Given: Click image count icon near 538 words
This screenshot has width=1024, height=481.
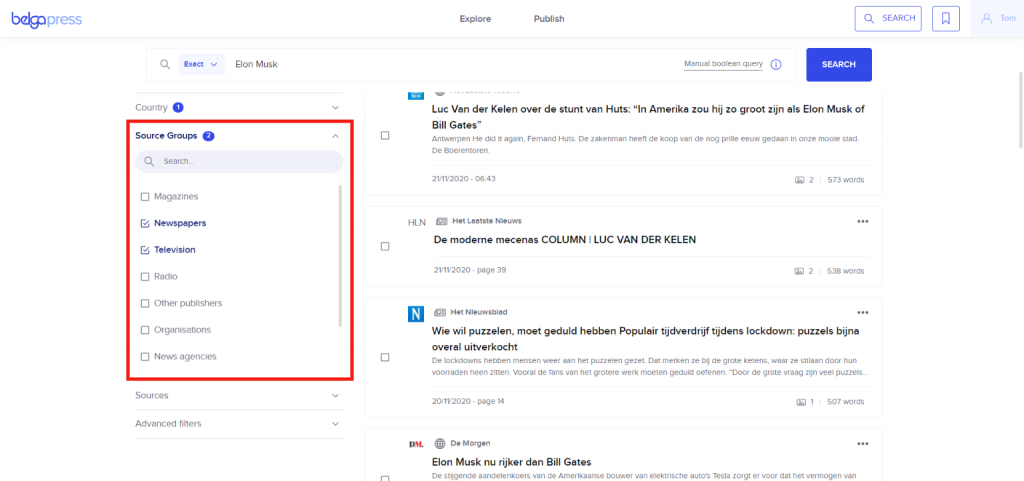Looking at the screenshot, I should pyautogui.click(x=799, y=271).
